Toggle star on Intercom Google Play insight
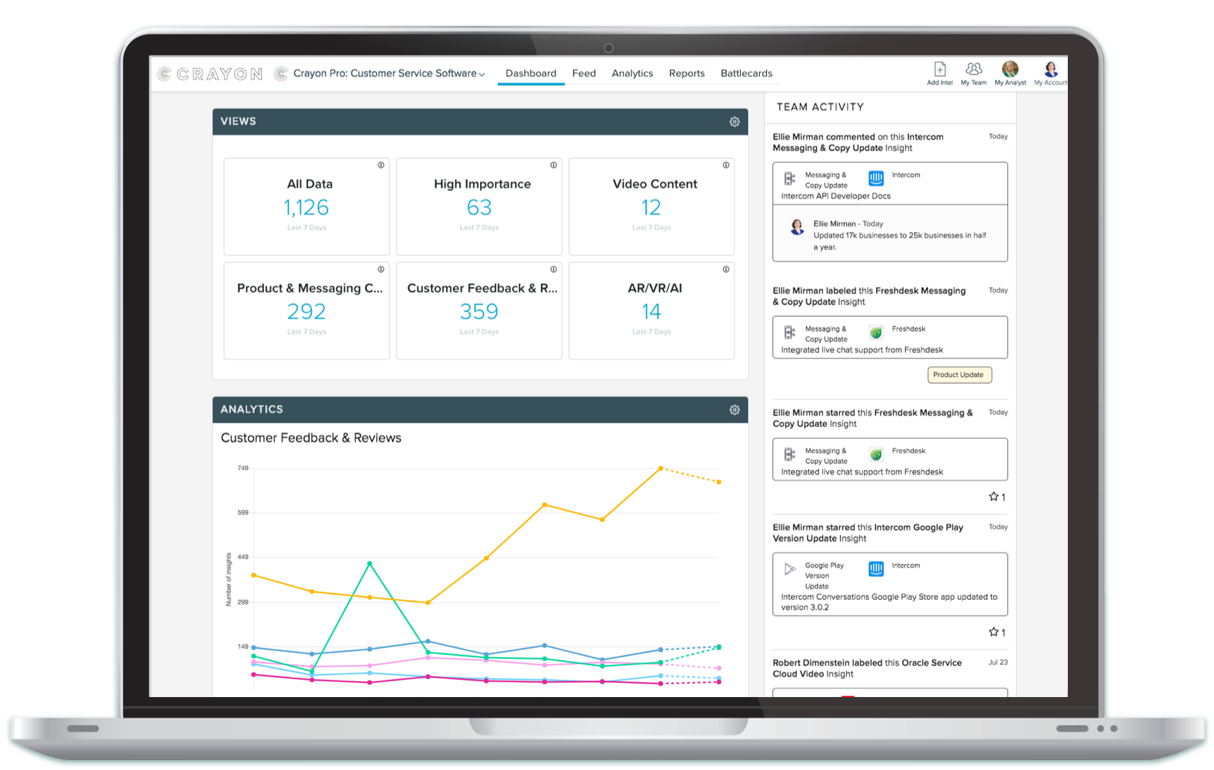Viewport: 1214px width, 770px height. 994,632
